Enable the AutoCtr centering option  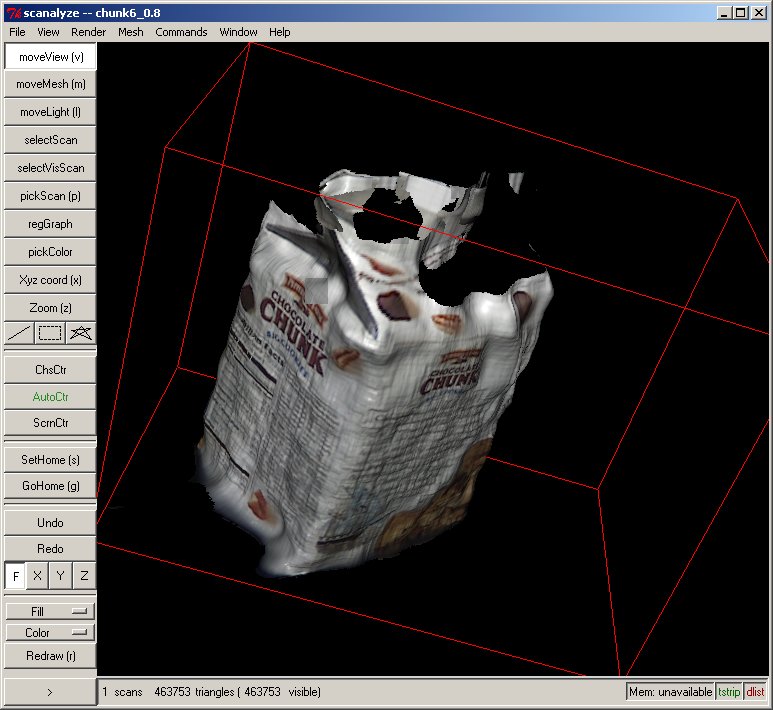coord(50,397)
